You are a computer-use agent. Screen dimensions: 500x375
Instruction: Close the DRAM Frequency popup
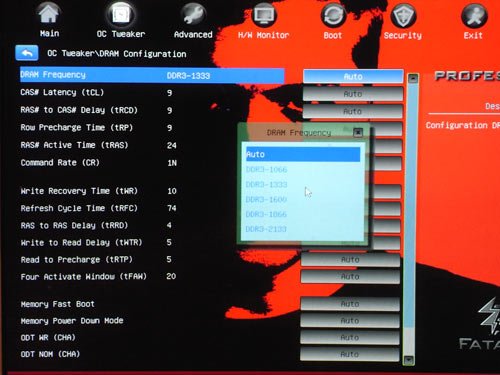tap(358, 133)
